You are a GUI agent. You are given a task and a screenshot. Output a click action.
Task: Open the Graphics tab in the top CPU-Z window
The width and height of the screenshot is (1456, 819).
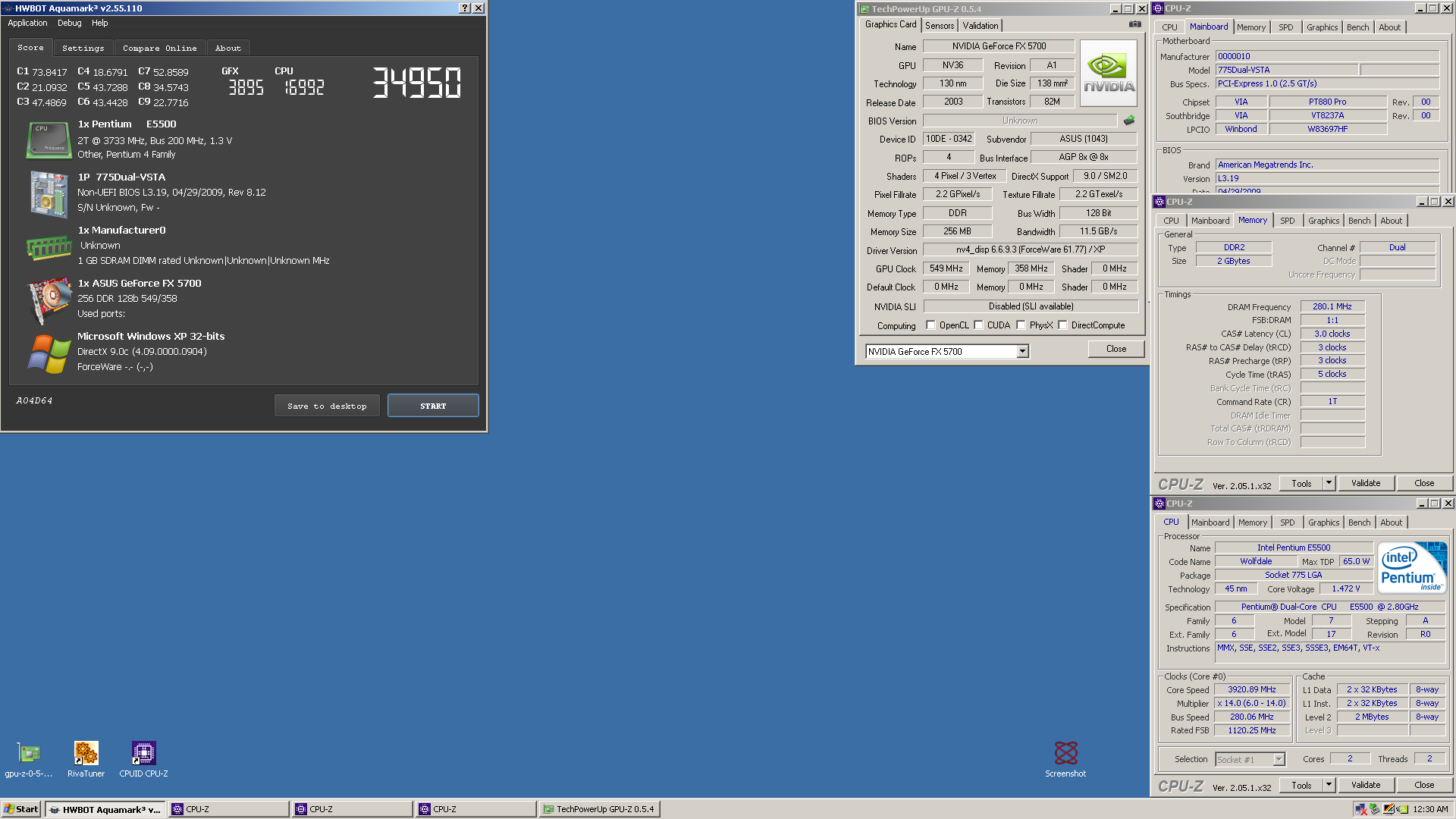pyautogui.click(x=1322, y=27)
